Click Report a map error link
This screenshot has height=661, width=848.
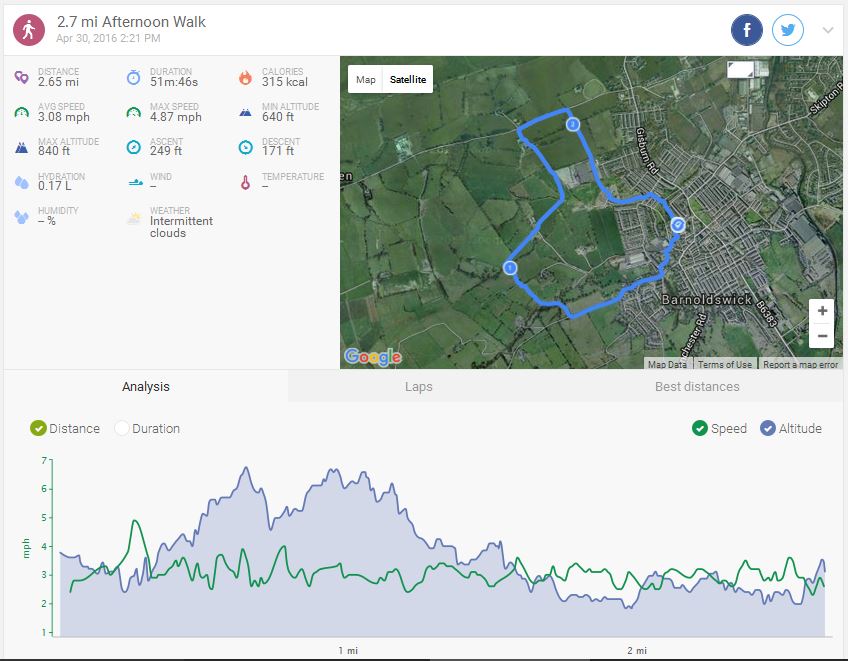click(x=800, y=365)
